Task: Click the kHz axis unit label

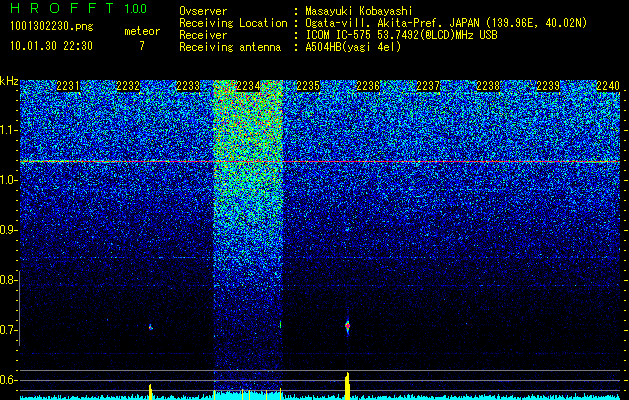Action: pyautogui.click(x=9, y=81)
